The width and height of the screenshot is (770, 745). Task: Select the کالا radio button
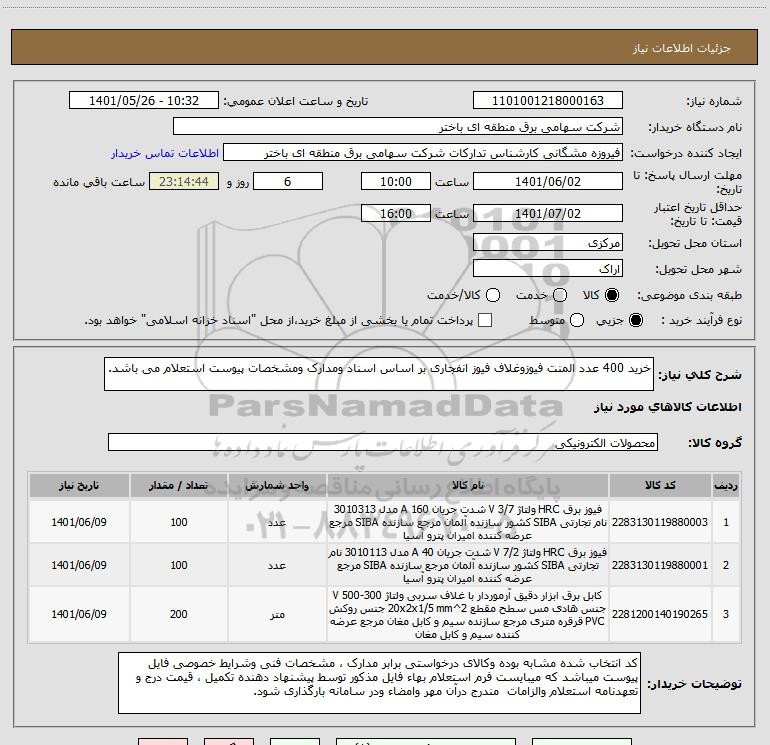[612, 295]
